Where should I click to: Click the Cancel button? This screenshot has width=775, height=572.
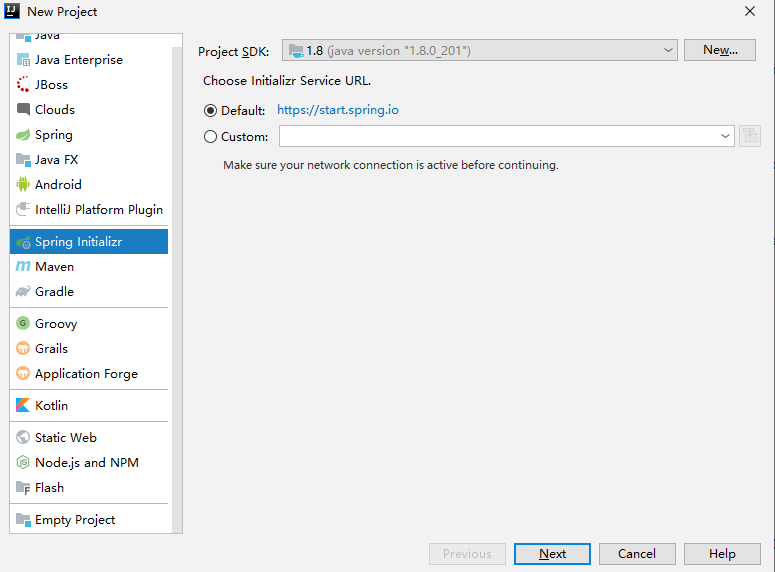(637, 554)
